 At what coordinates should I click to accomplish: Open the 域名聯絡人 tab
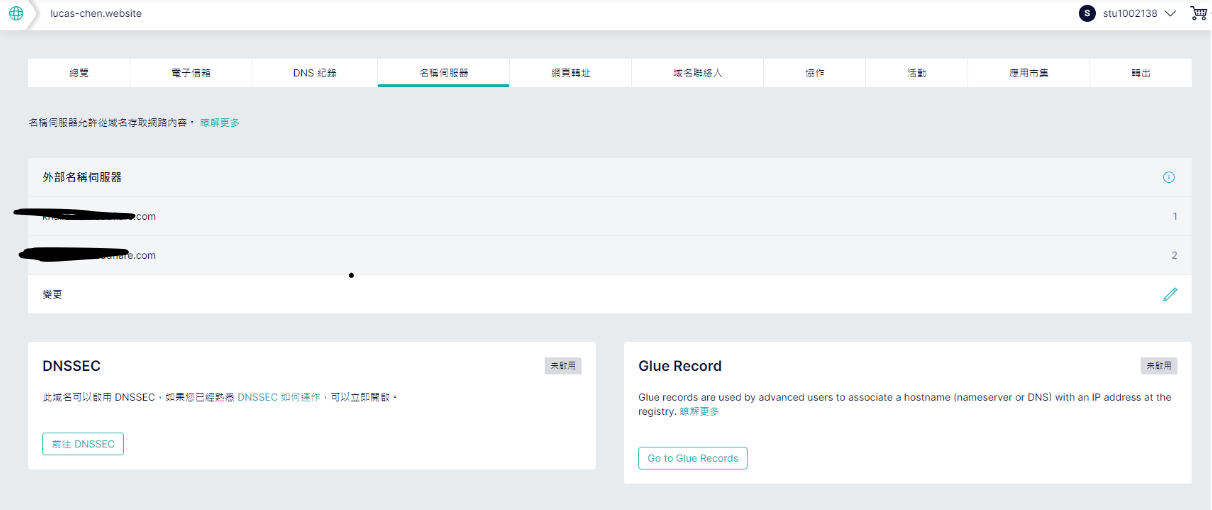click(697, 73)
